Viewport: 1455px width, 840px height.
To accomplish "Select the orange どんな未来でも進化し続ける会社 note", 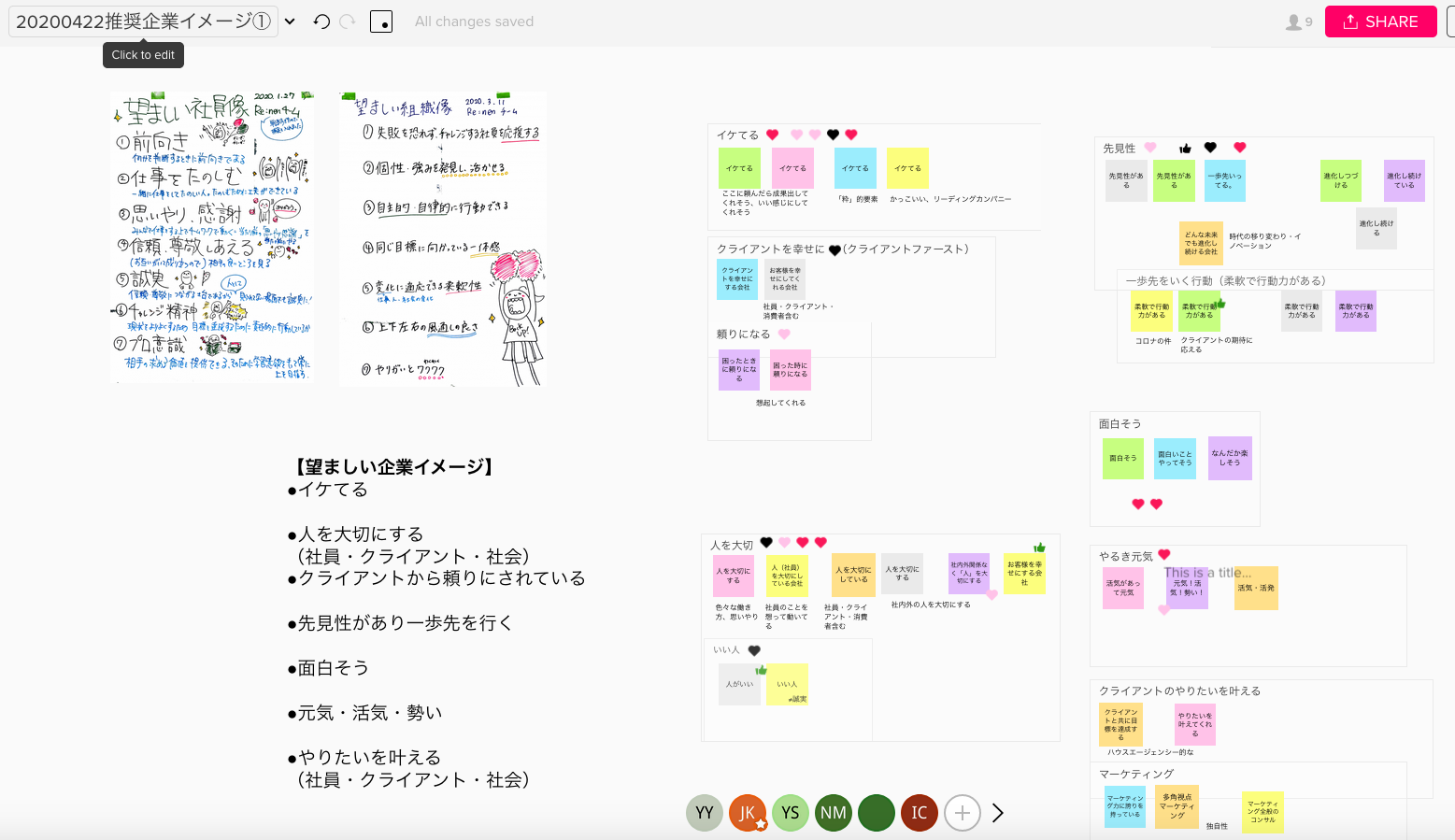I will tap(1201, 243).
